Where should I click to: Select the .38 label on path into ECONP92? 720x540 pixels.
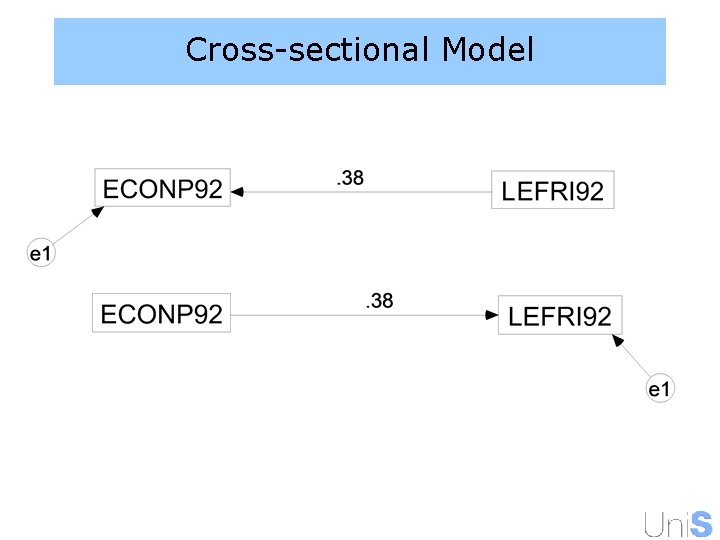tap(349, 179)
